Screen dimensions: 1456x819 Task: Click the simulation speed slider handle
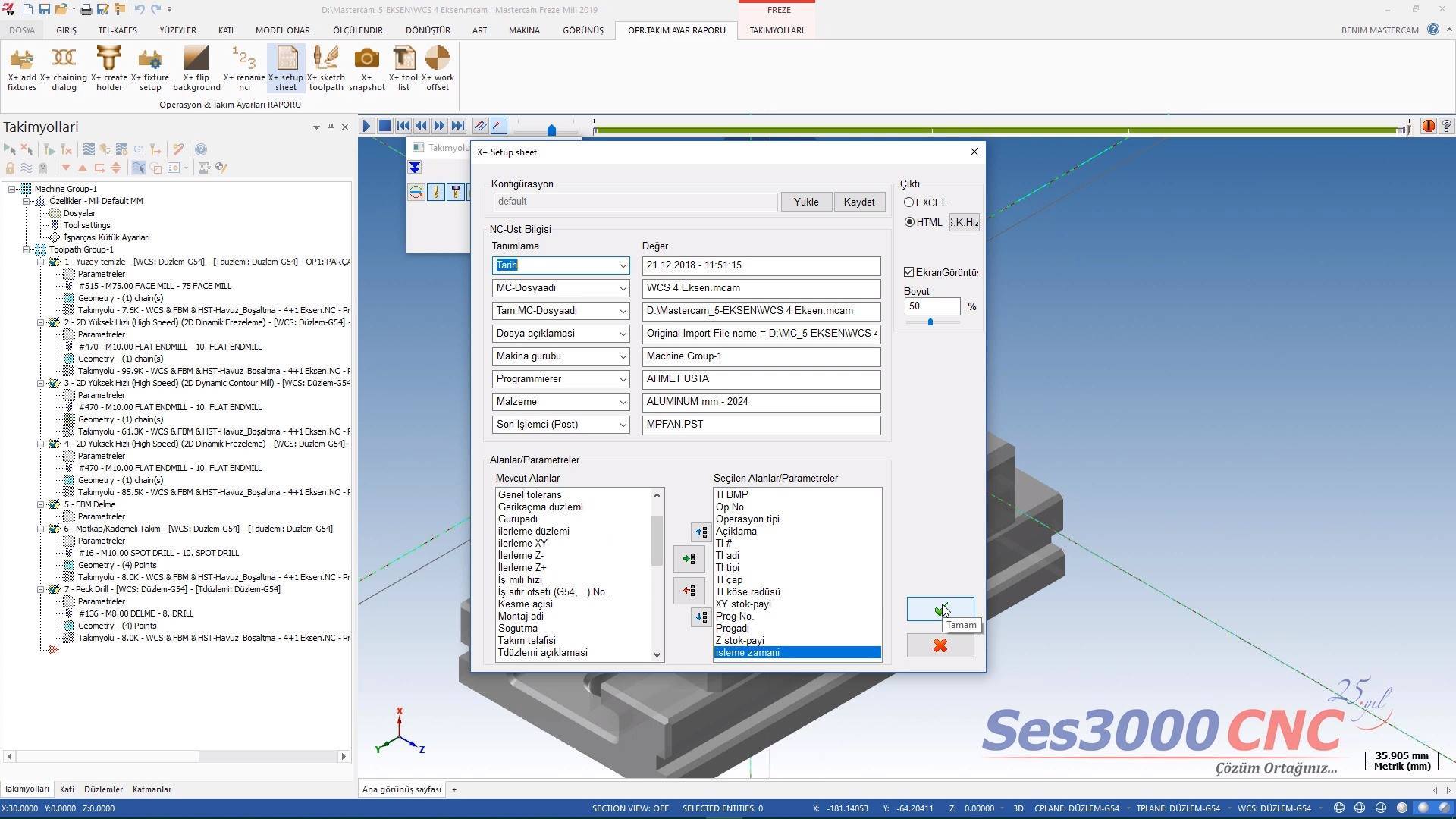tap(551, 130)
